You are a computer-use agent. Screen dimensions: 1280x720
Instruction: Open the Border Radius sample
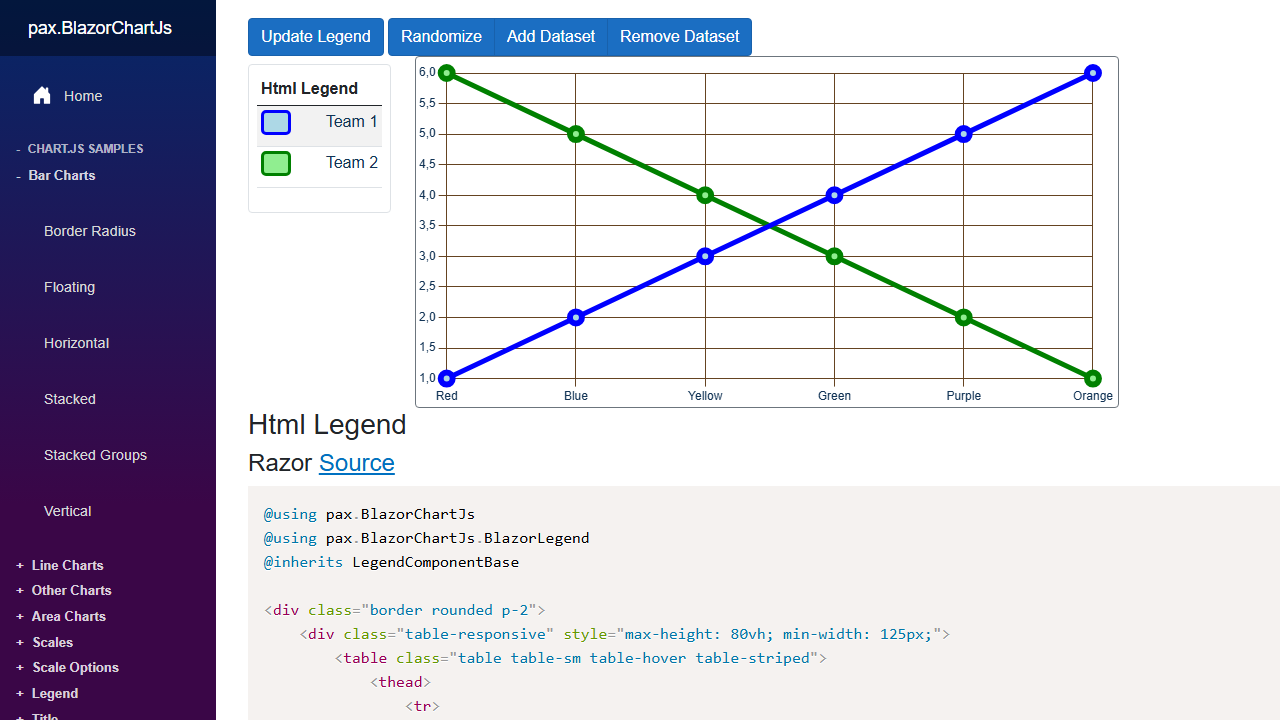pos(90,231)
